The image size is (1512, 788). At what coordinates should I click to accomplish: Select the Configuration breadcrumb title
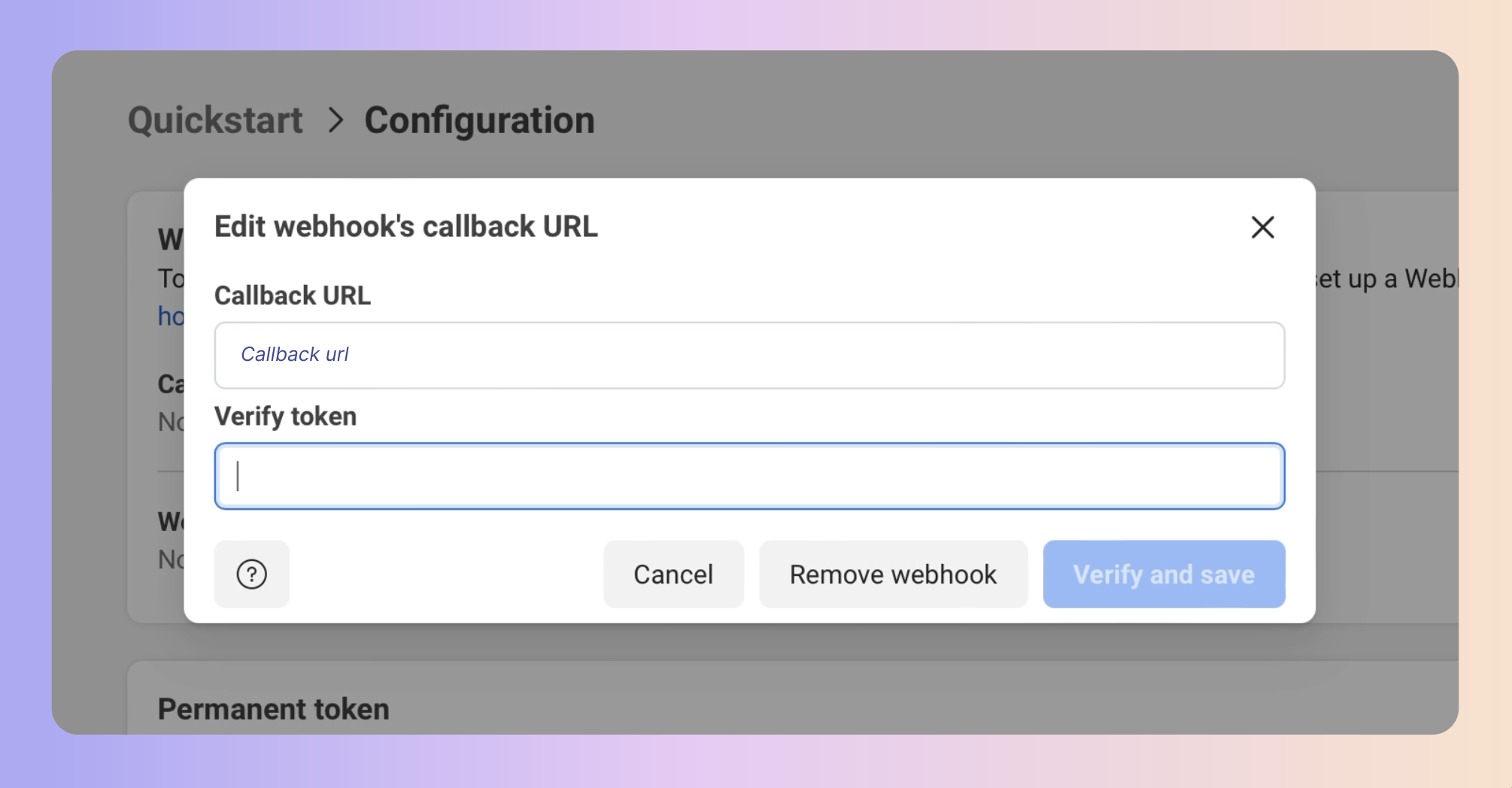point(479,120)
